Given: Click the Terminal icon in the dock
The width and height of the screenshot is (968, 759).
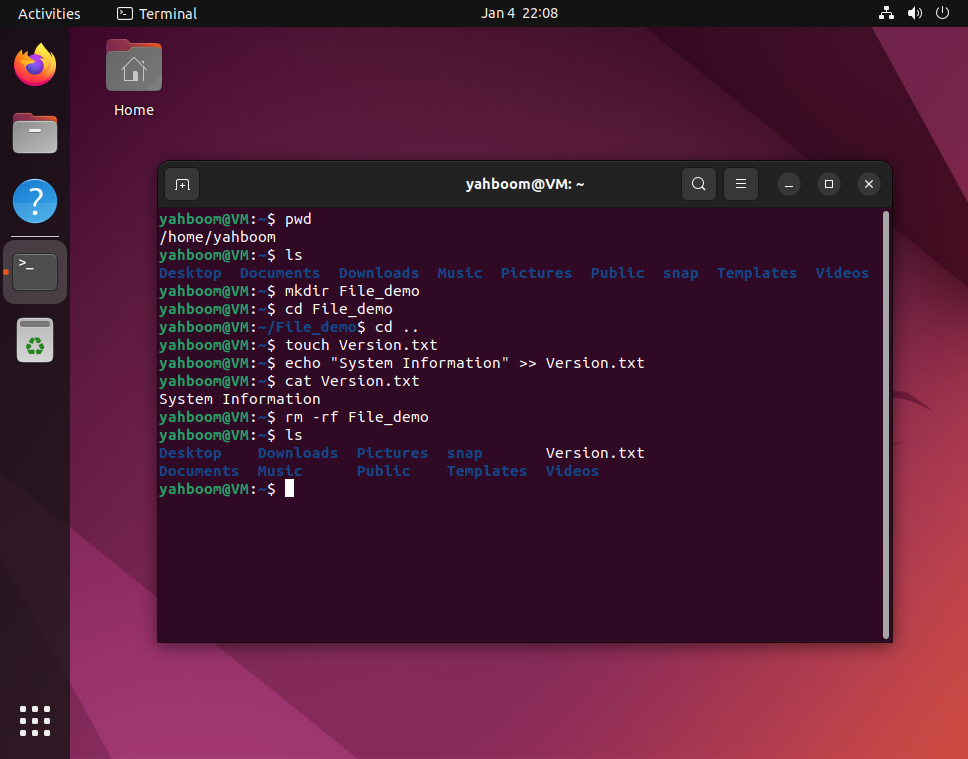Looking at the screenshot, I should click(34, 271).
